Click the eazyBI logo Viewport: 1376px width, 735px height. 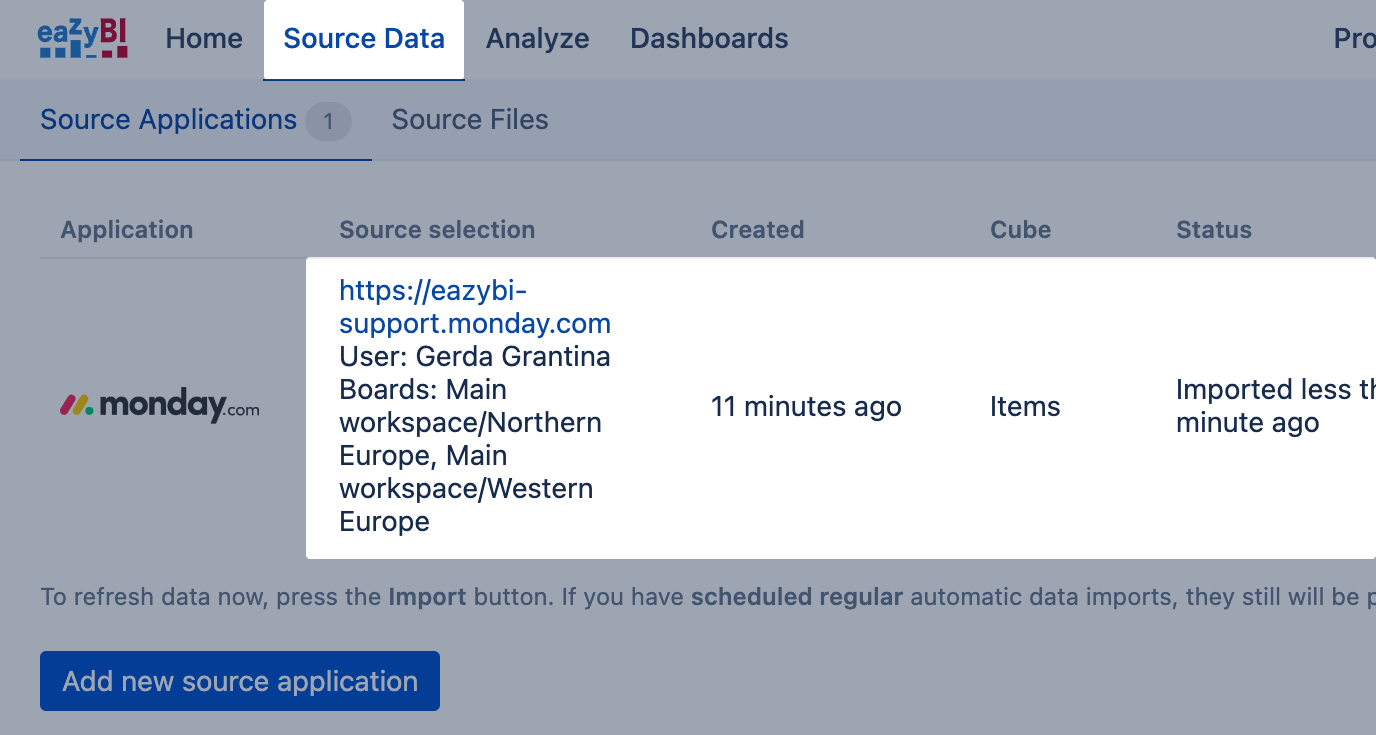[x=83, y=39]
